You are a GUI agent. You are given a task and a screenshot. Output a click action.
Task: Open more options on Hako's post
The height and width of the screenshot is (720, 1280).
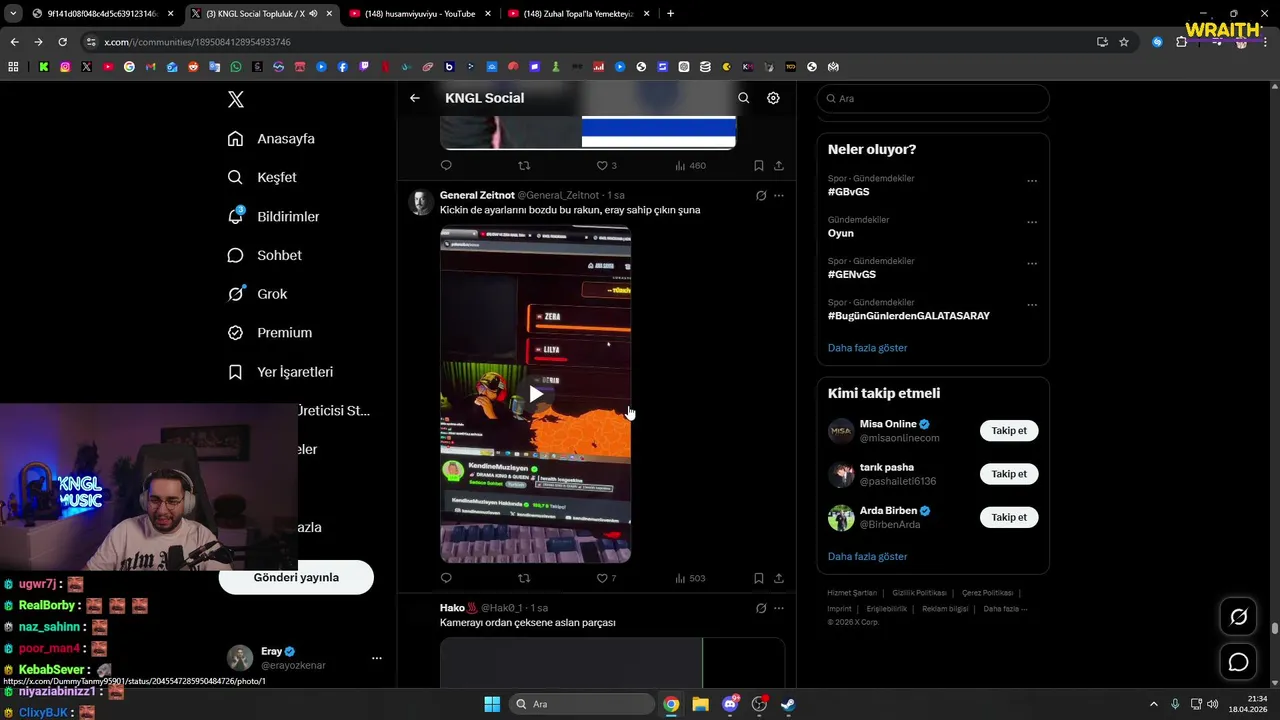[779, 608]
